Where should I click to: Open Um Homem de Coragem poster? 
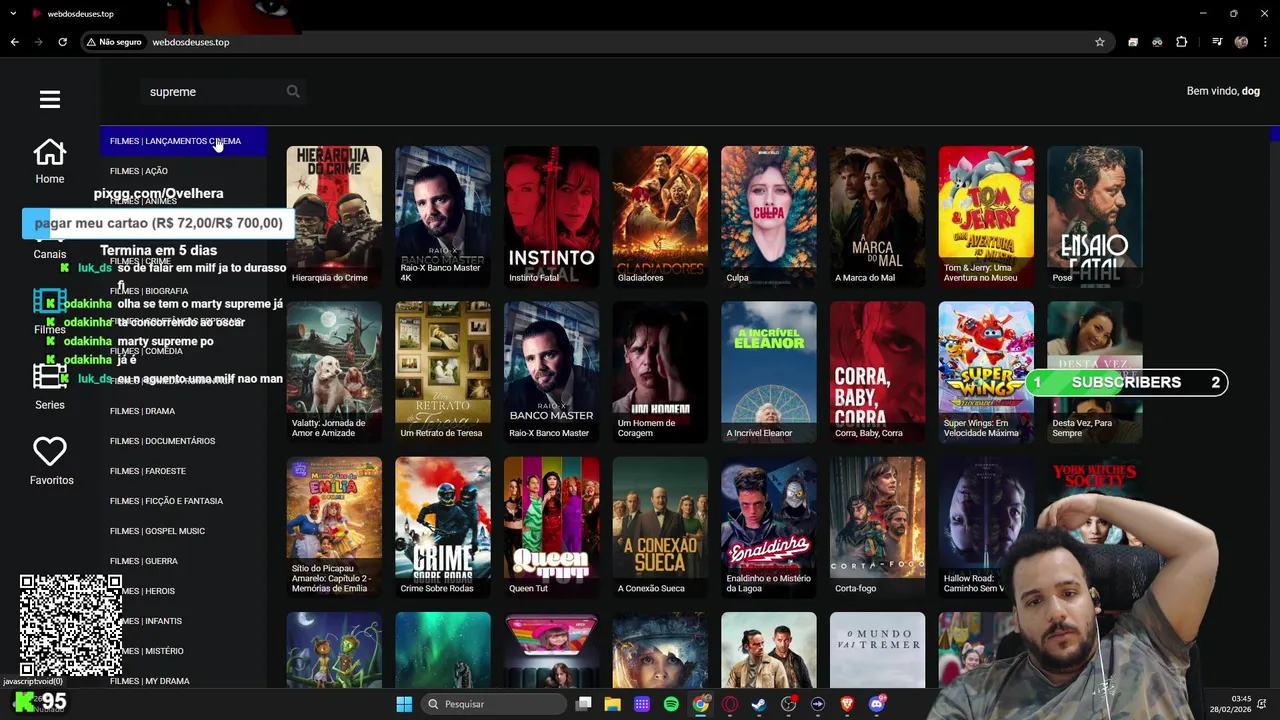click(660, 371)
